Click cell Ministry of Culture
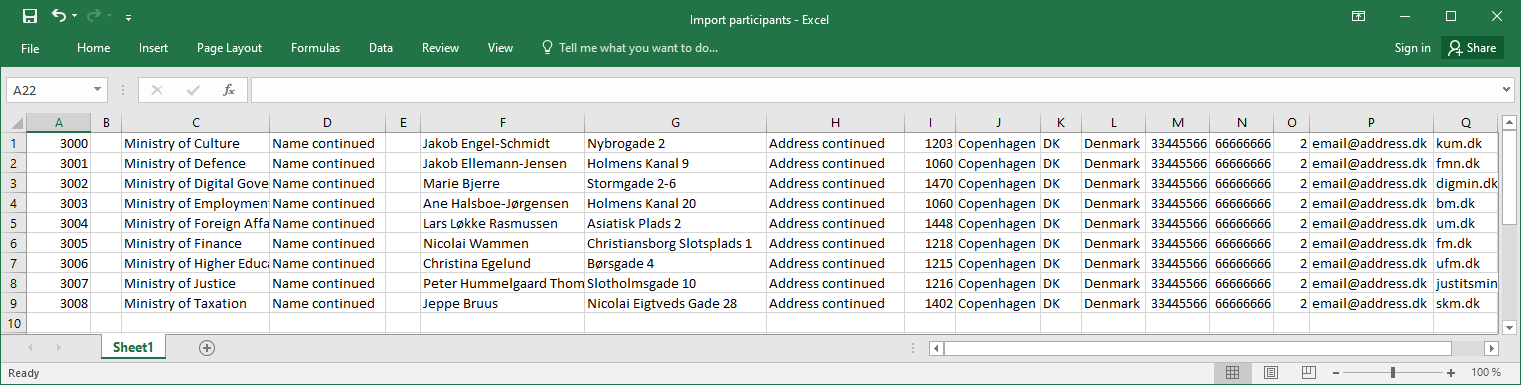 [x=195, y=143]
